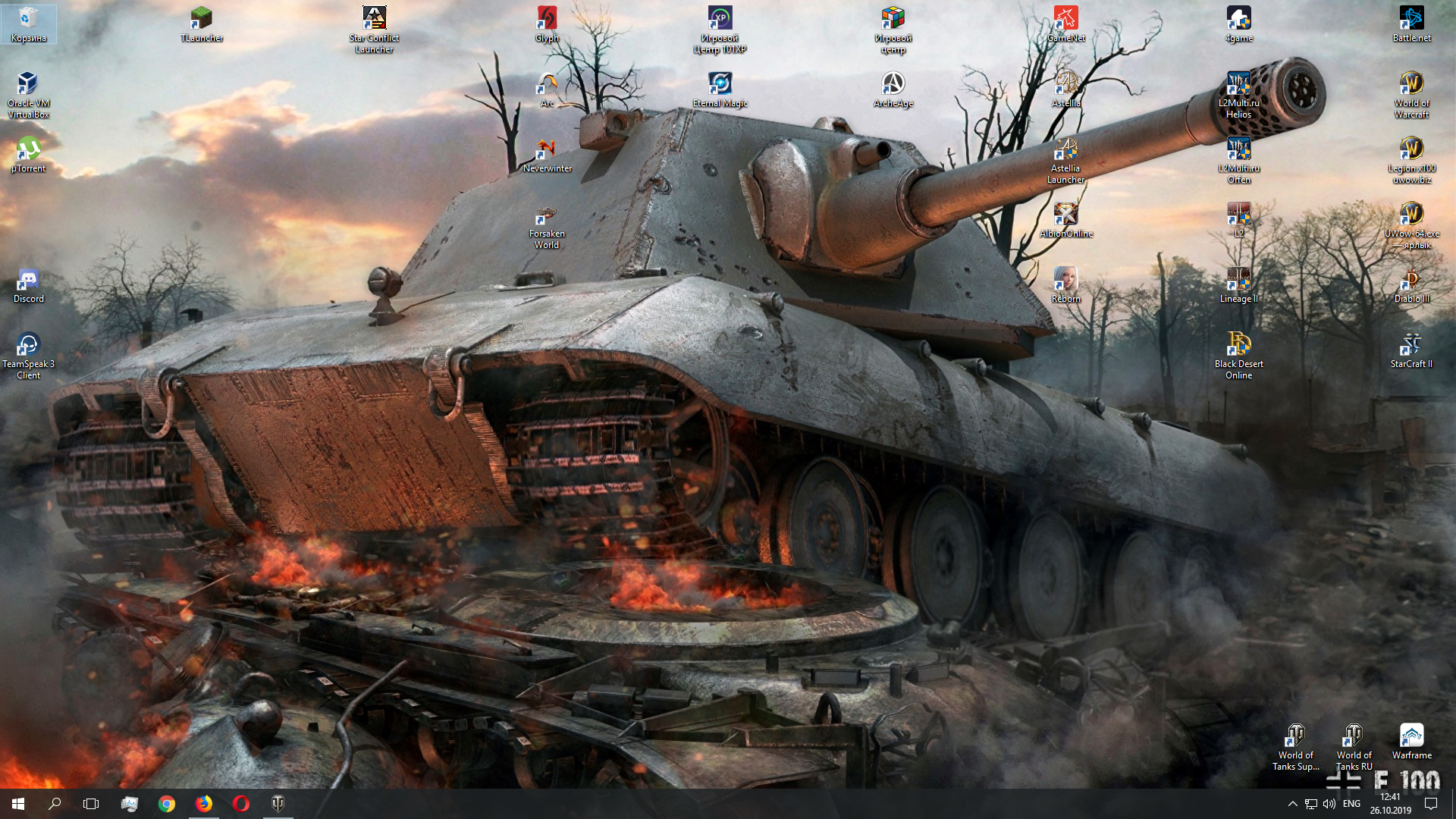Open the volume control in tray
The width and height of the screenshot is (1456, 819).
coord(1329,804)
